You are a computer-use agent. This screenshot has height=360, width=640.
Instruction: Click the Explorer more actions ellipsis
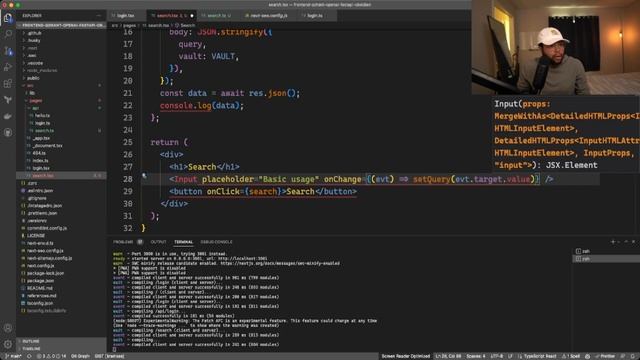(99, 16)
